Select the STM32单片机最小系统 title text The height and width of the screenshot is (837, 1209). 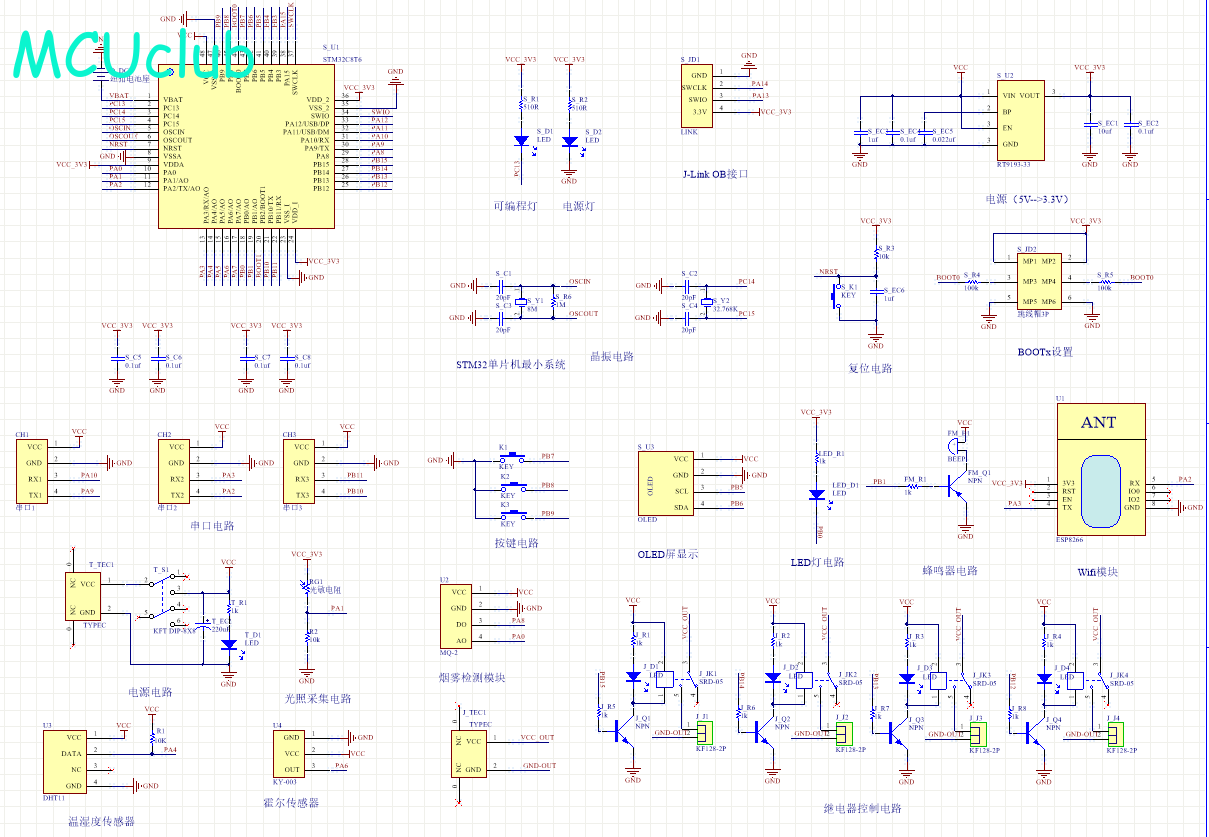pos(510,365)
